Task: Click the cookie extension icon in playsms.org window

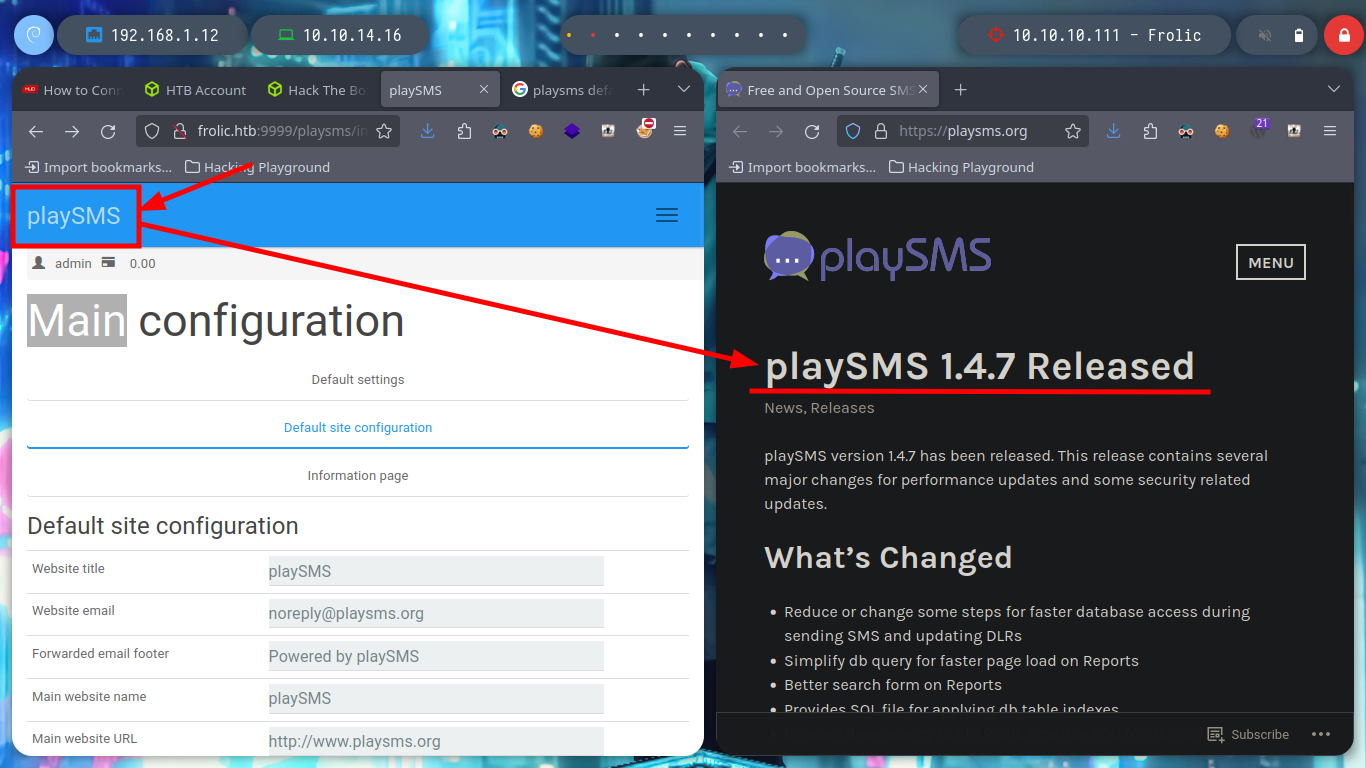Action: [1222, 131]
